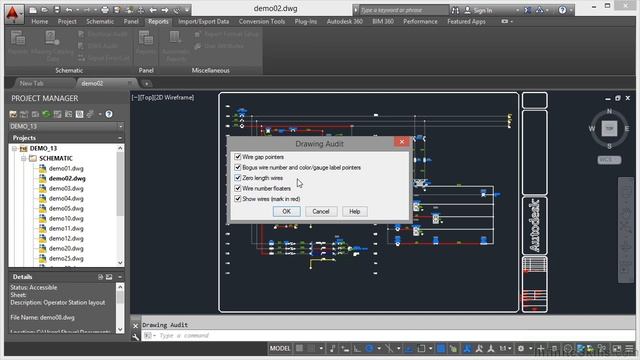The image size is (640, 360).
Task: Close the Drawing Audit dialog with red X
Action: click(x=402, y=142)
